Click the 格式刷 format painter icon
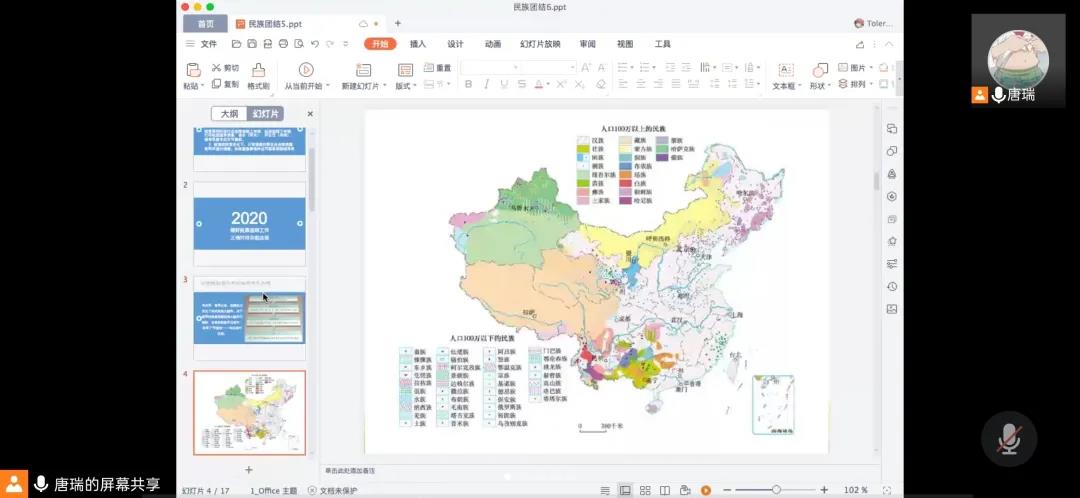The image size is (1080, 498). click(x=258, y=70)
